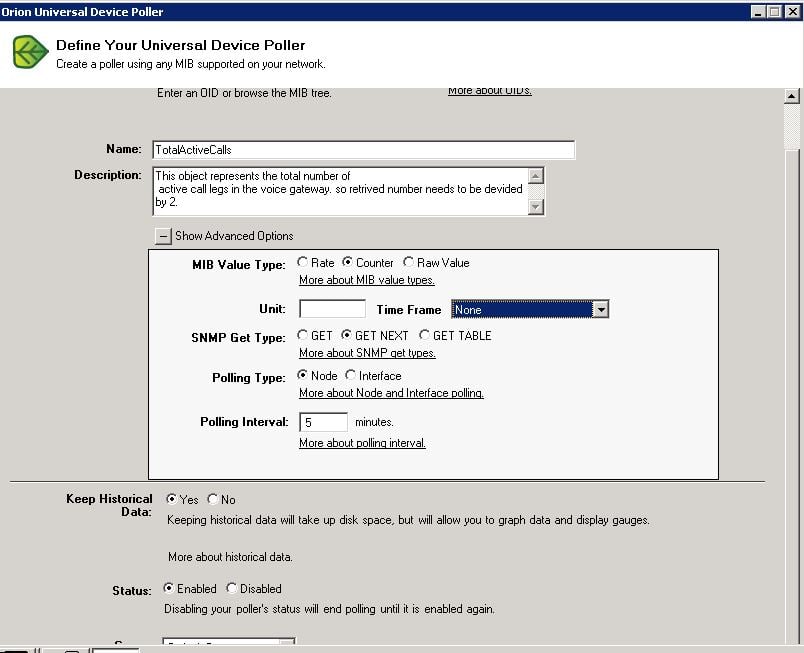Image resolution: width=804 pixels, height=653 pixels.
Task: Open the More about OIDs link
Action: coord(490,91)
